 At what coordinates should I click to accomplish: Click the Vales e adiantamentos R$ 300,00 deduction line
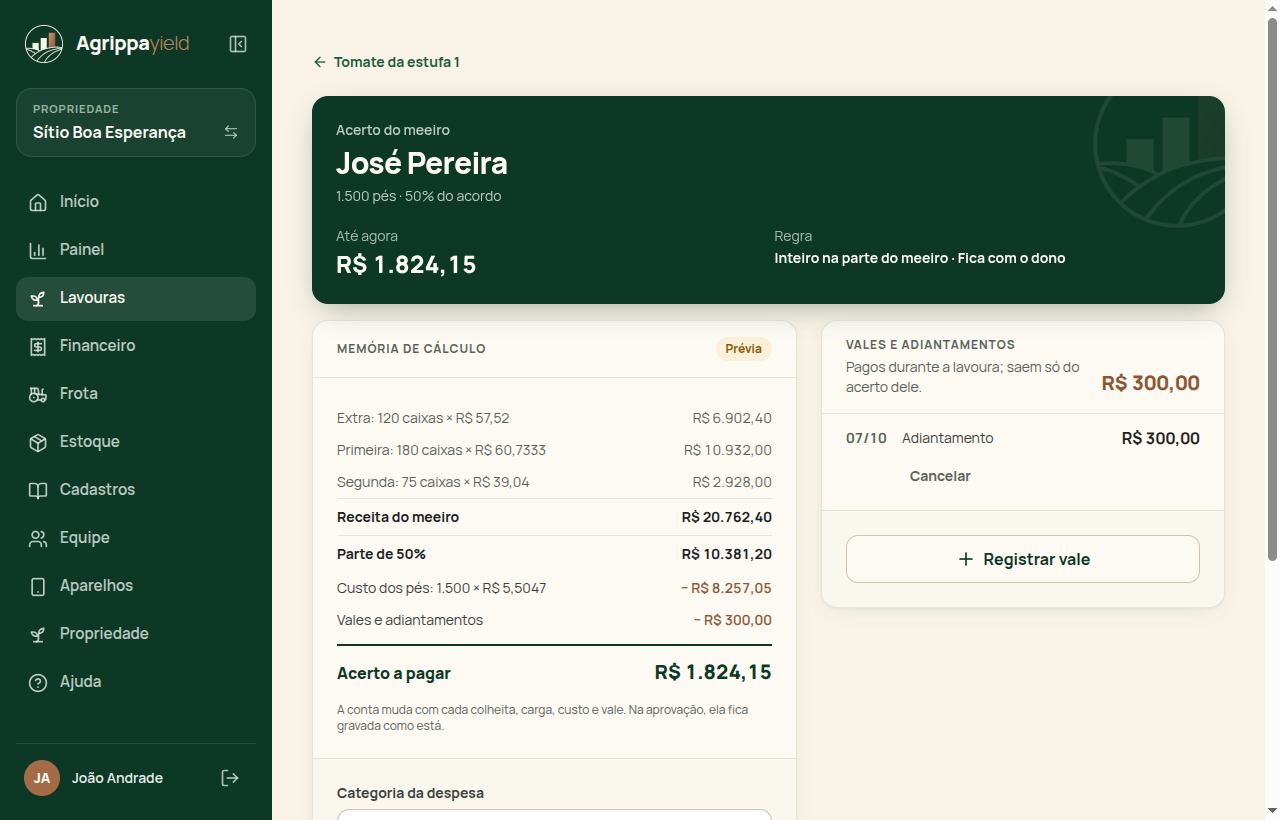(x=554, y=620)
